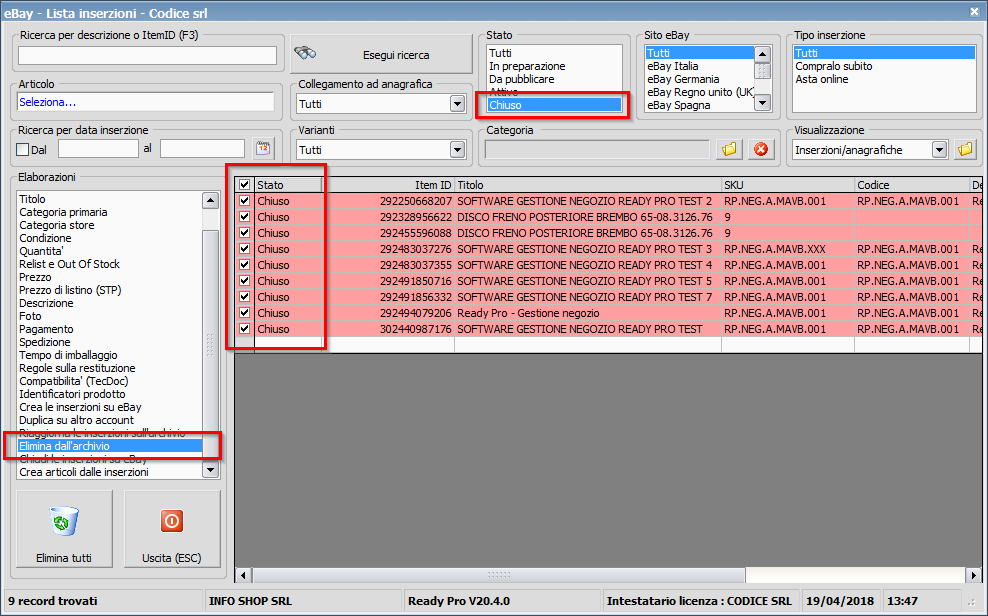Select Asta online insertion type
The image size is (988, 616).
[x=884, y=79]
